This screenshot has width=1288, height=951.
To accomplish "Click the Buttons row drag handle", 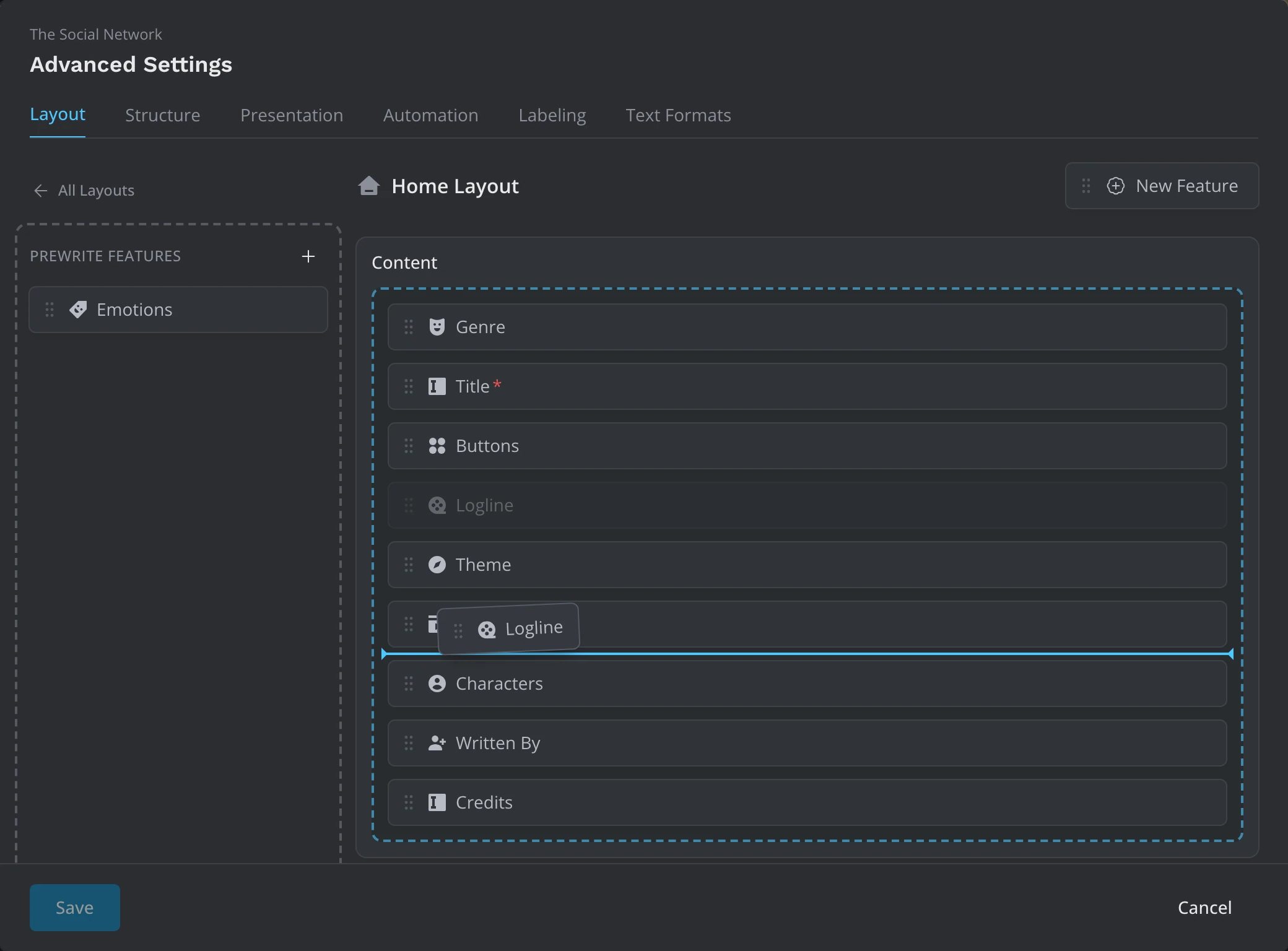I will pos(409,446).
